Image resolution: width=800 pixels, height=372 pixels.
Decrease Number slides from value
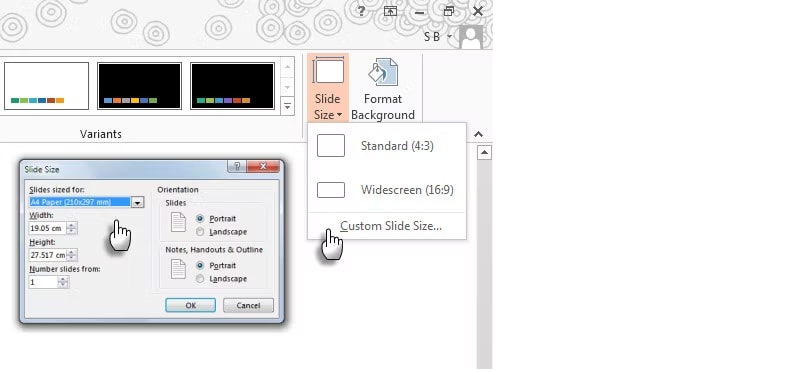coord(63,285)
